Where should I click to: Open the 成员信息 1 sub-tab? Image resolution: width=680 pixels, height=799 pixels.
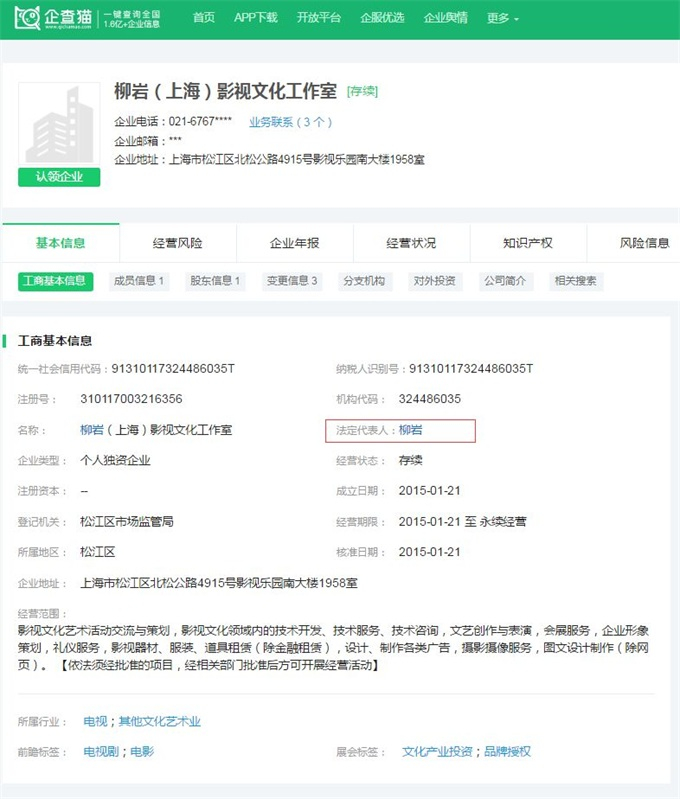(x=139, y=281)
